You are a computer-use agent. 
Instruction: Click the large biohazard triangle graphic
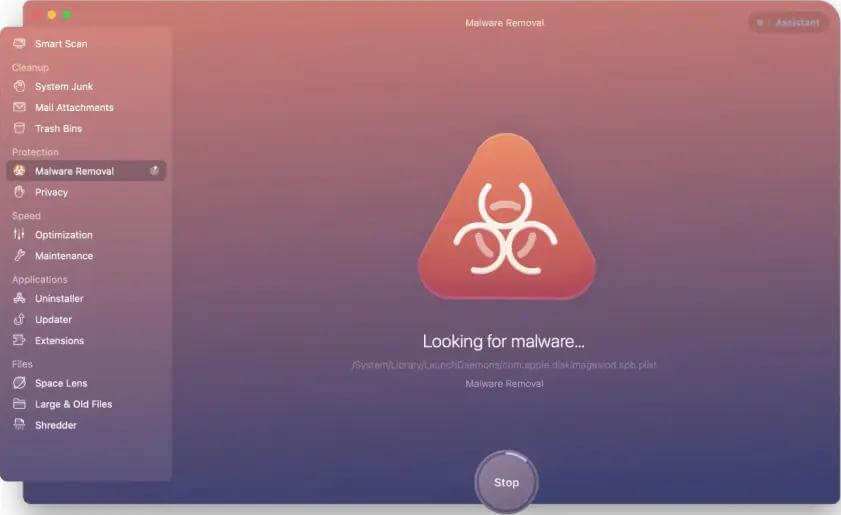[x=506, y=220]
